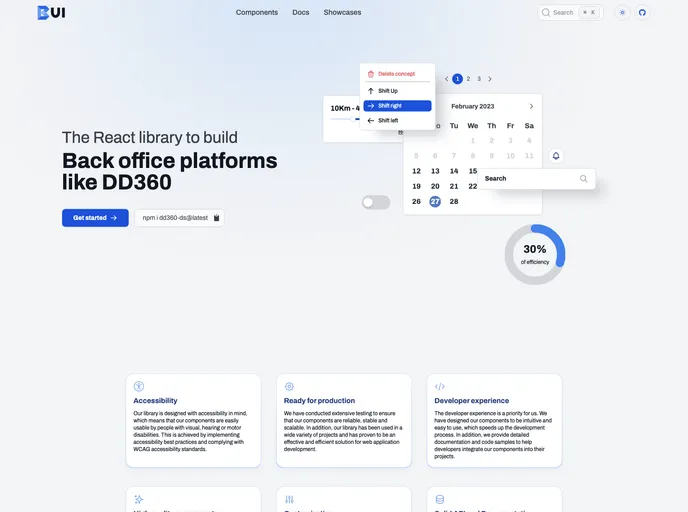Click the Developer experience code icon

coord(440,386)
